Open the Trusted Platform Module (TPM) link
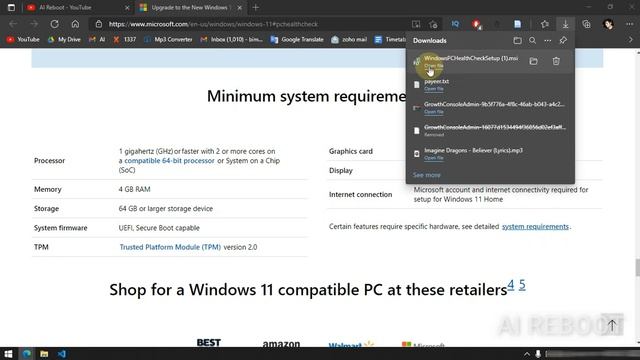The image size is (640, 360). [170, 247]
